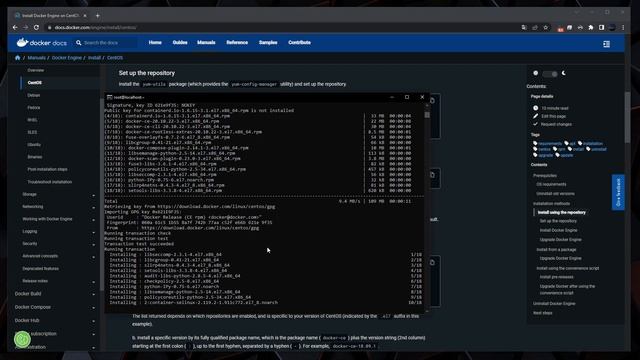
Task: Open new tab with plus button
Action: click(98, 16)
